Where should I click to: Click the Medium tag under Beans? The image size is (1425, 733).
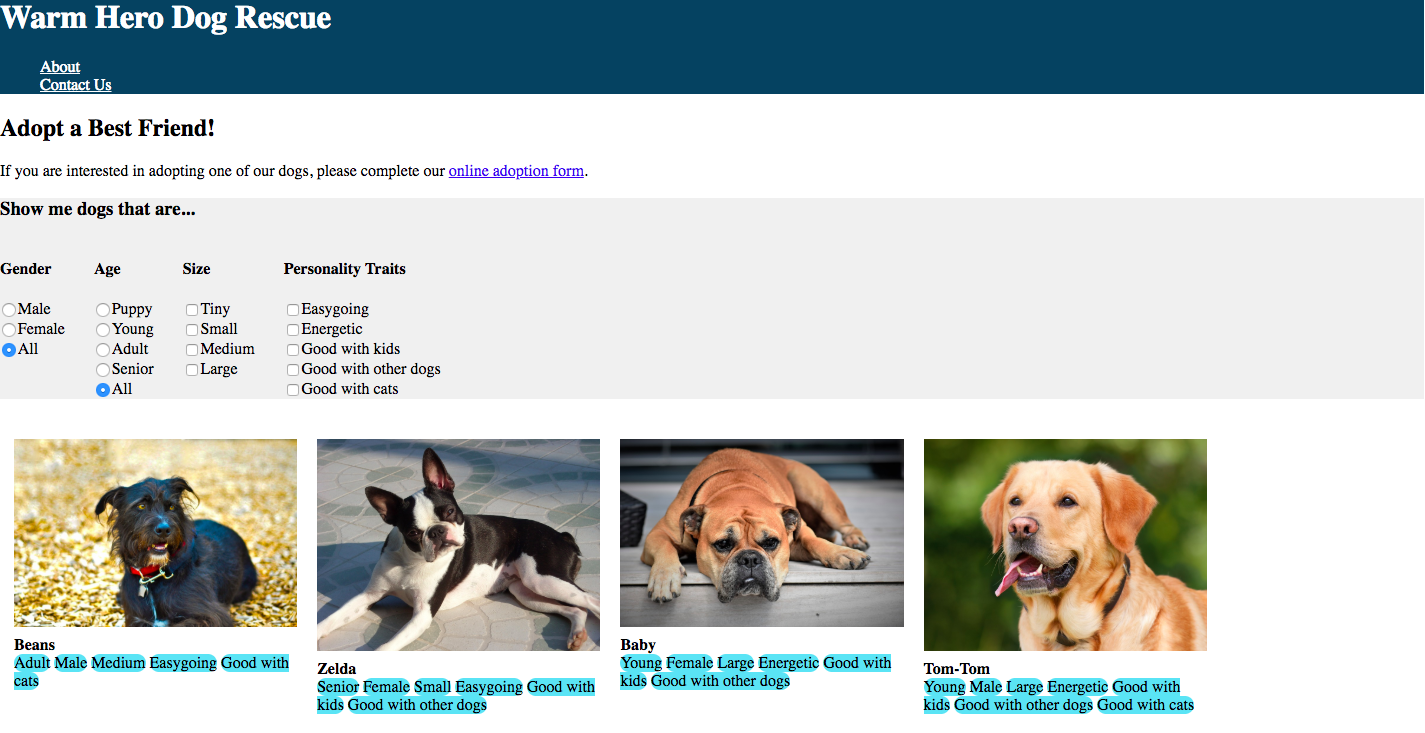click(118, 663)
